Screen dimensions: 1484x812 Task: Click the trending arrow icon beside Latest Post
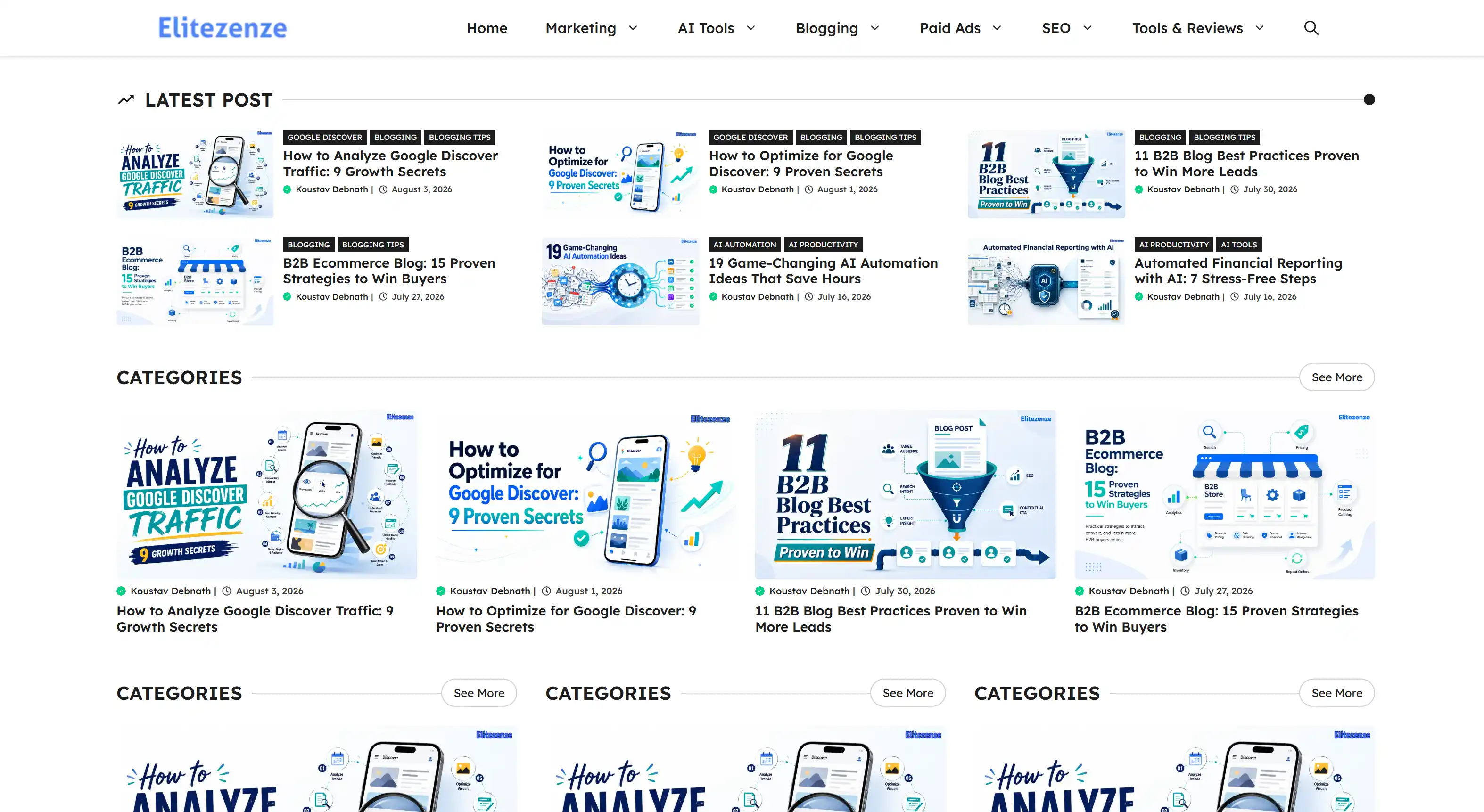pyautogui.click(x=126, y=99)
